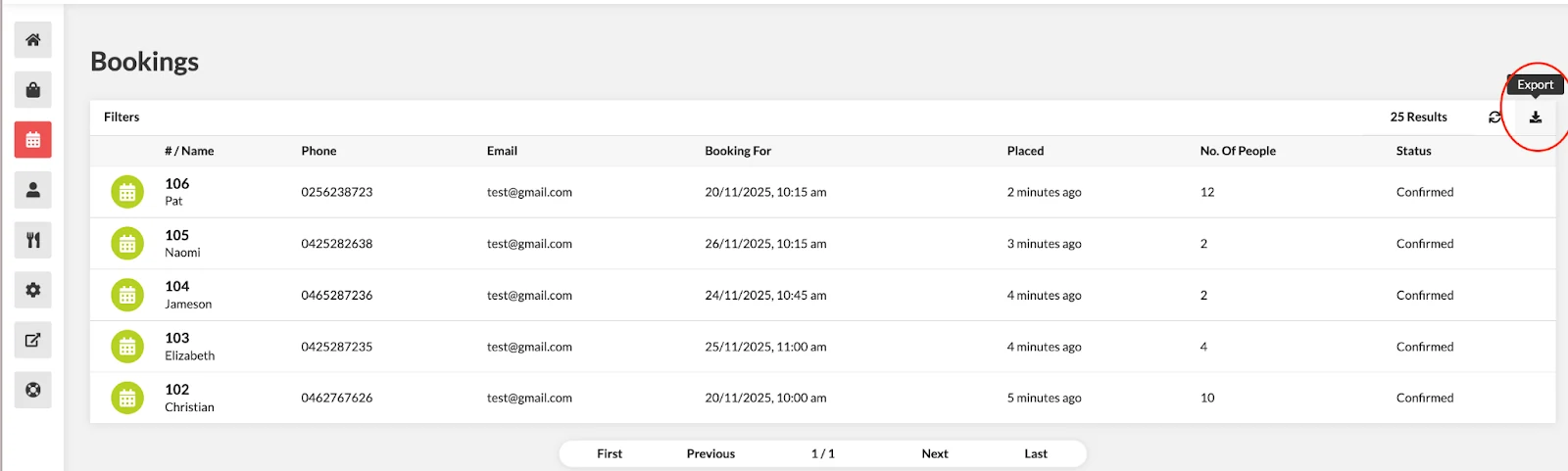
Task: Open the gear settings sidebar icon
Action: (x=32, y=290)
